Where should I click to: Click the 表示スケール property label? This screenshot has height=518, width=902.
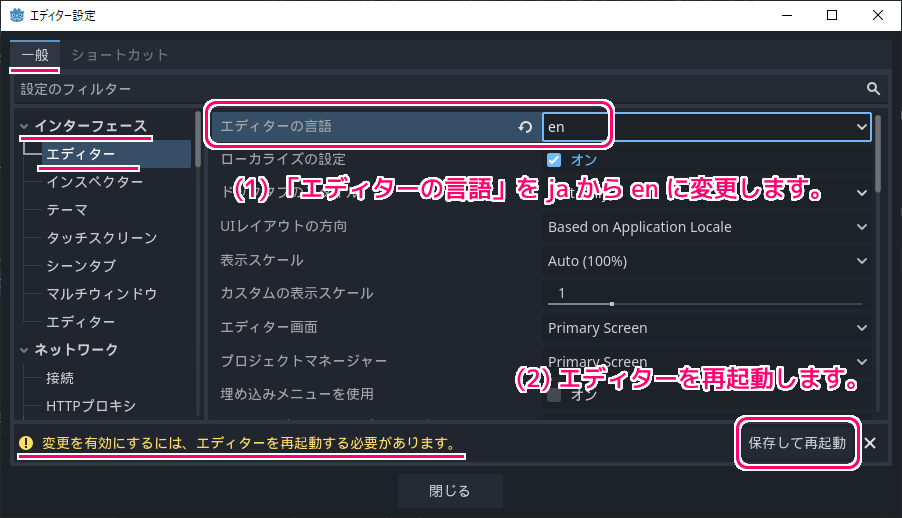click(x=262, y=260)
